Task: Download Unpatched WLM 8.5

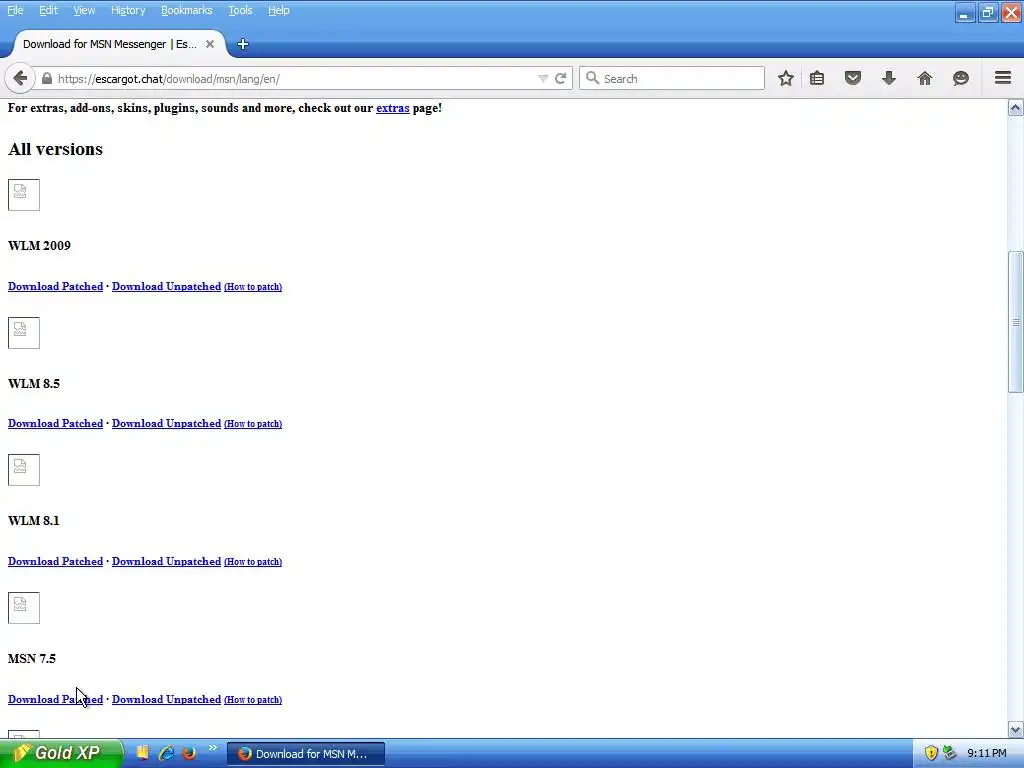Action: (x=167, y=423)
